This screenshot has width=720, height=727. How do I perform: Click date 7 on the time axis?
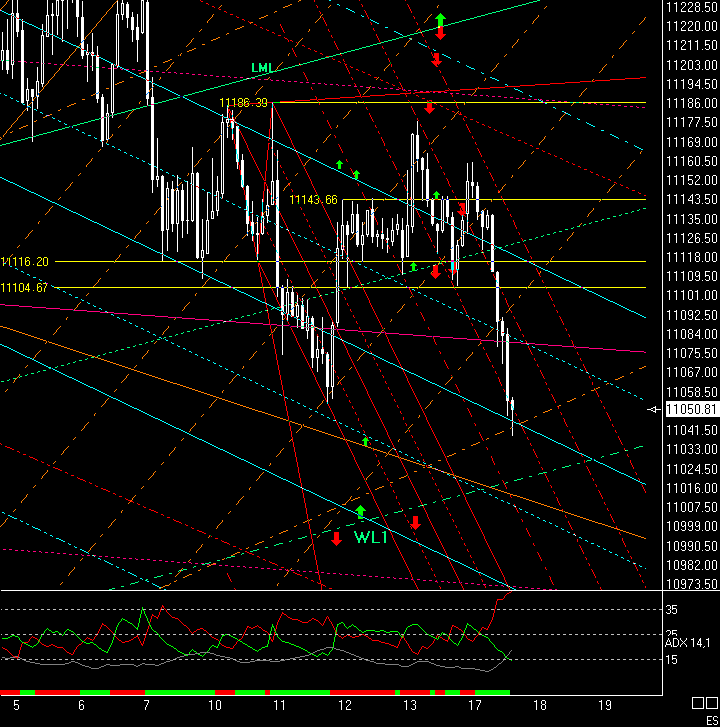[147, 706]
